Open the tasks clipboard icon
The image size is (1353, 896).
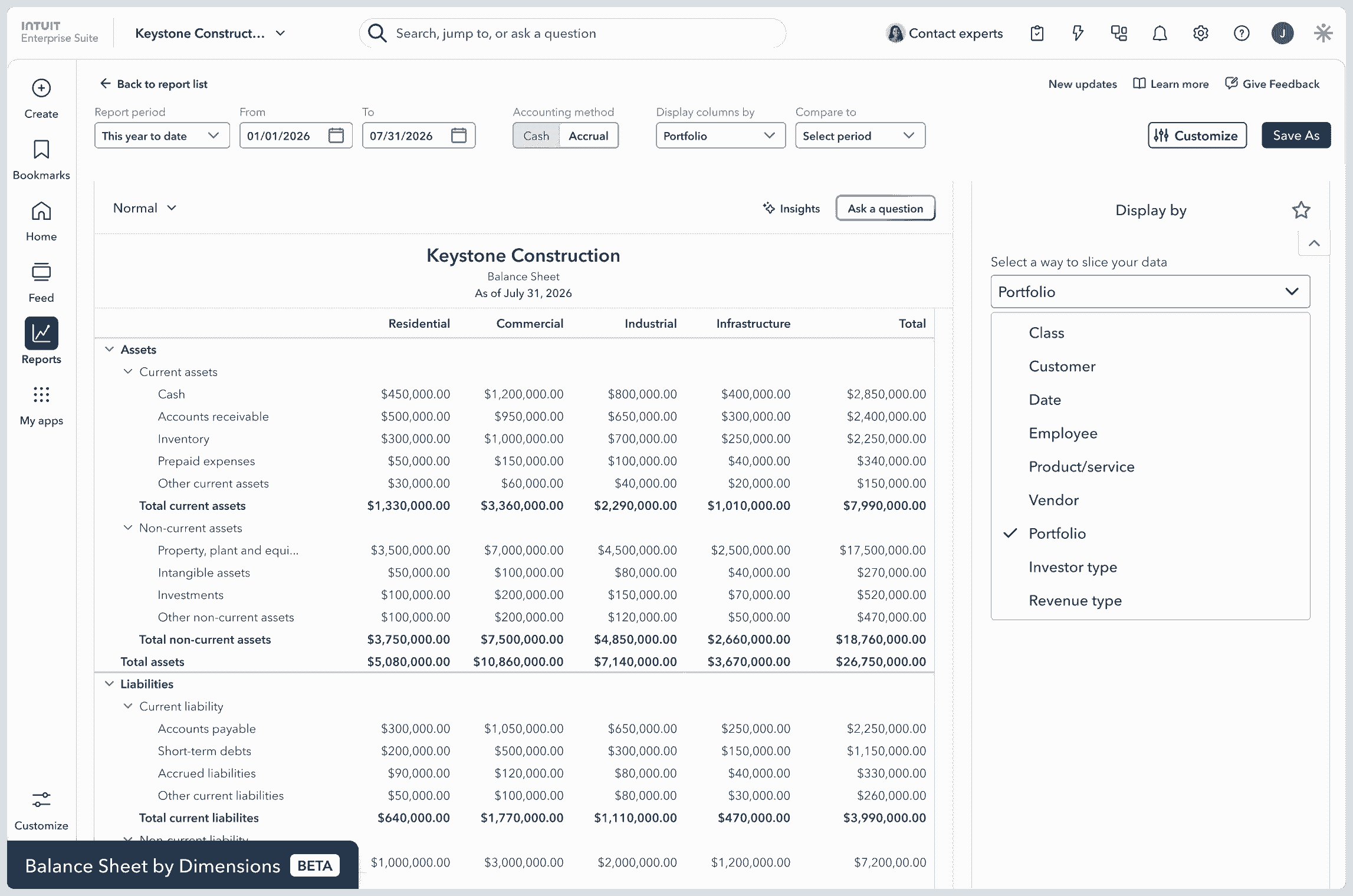tap(1037, 33)
